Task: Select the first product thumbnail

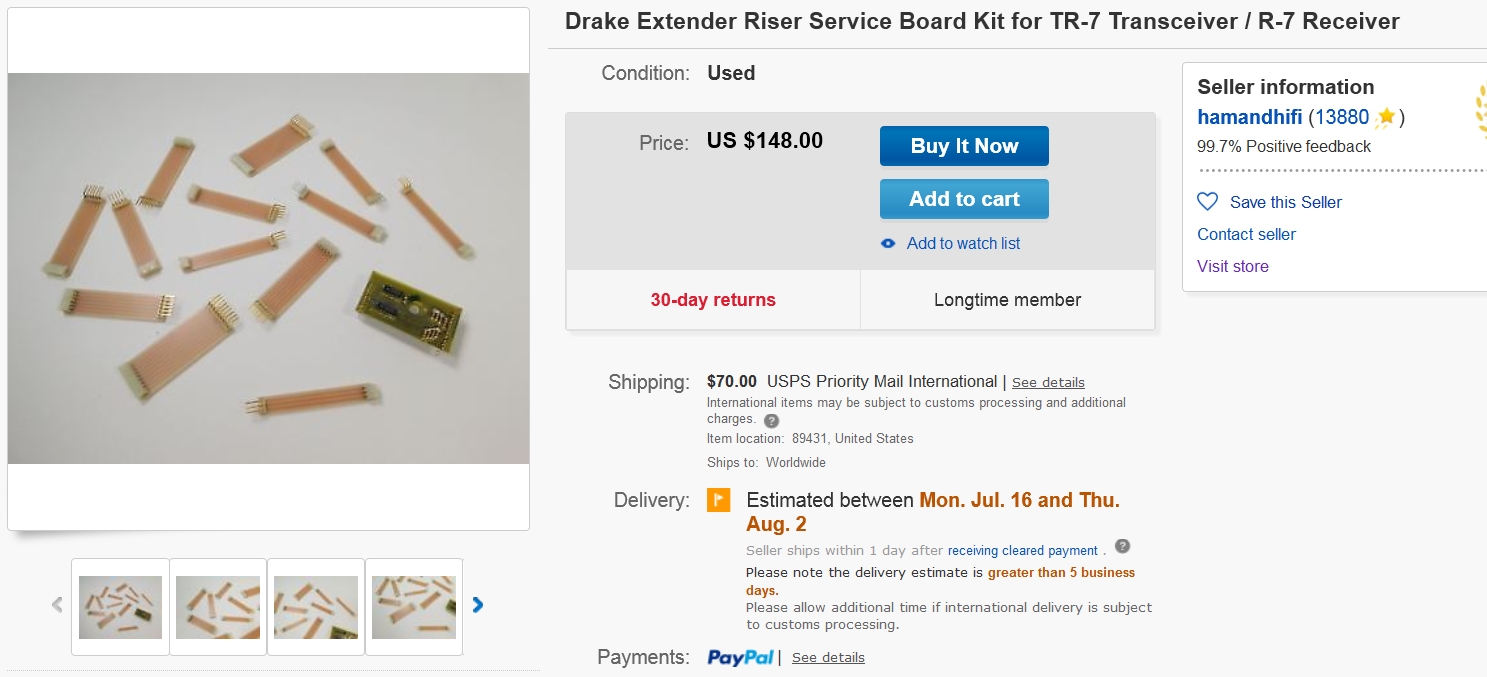Action: tap(120, 606)
